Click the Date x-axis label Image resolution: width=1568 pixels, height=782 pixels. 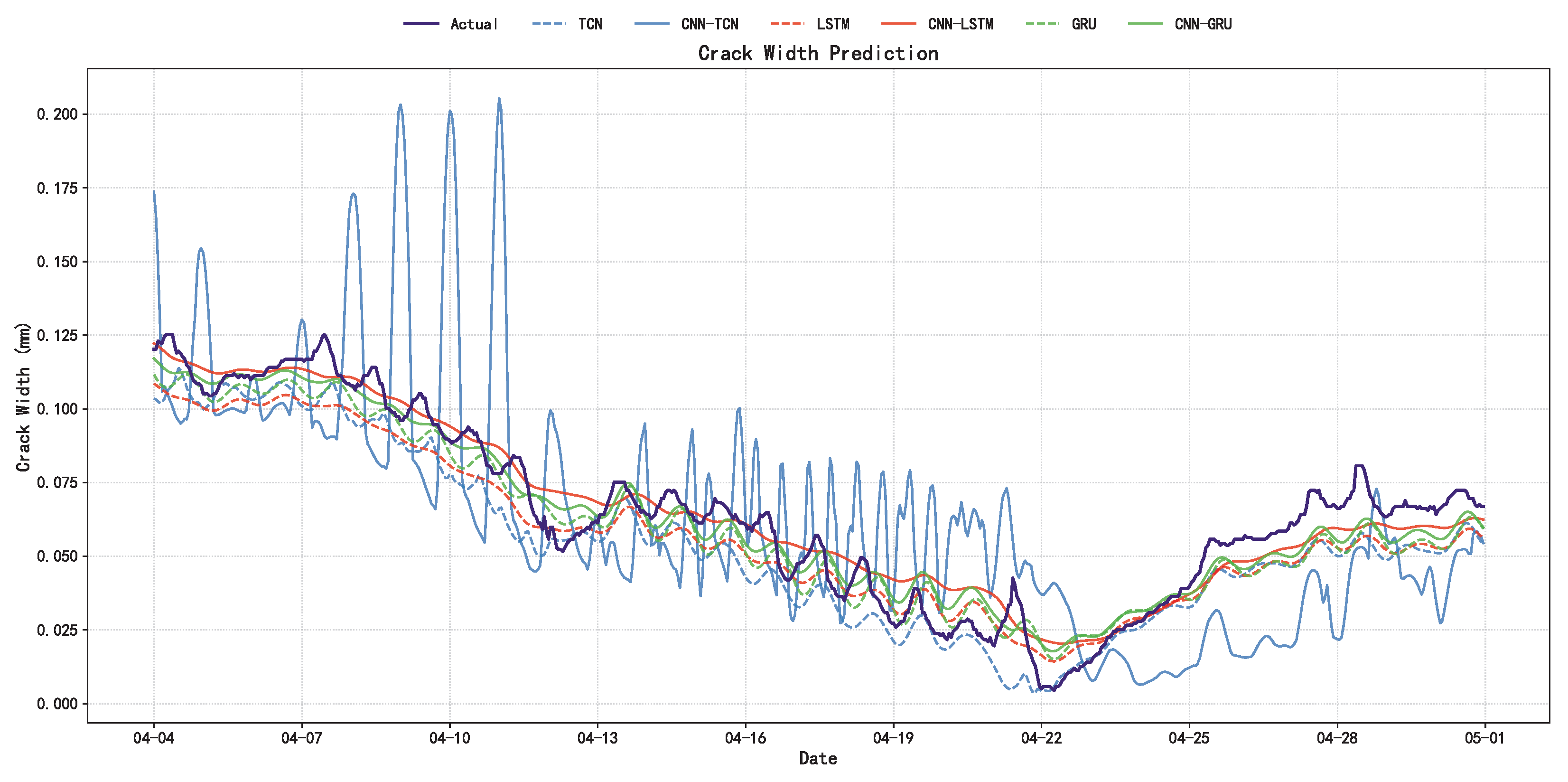pos(818,758)
